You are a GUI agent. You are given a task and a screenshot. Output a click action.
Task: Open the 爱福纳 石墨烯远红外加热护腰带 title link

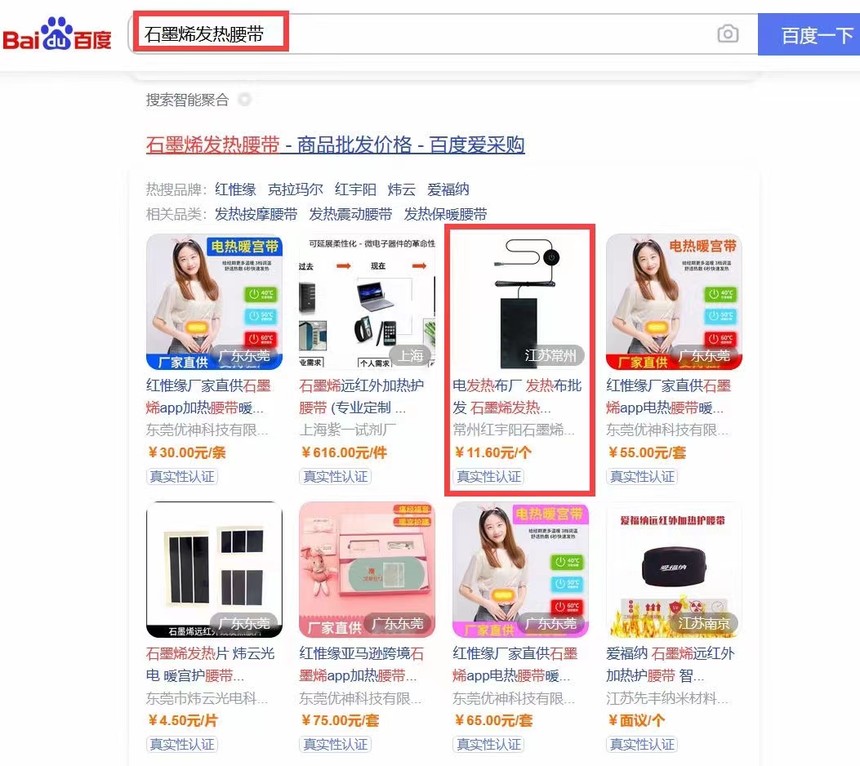coord(670,664)
